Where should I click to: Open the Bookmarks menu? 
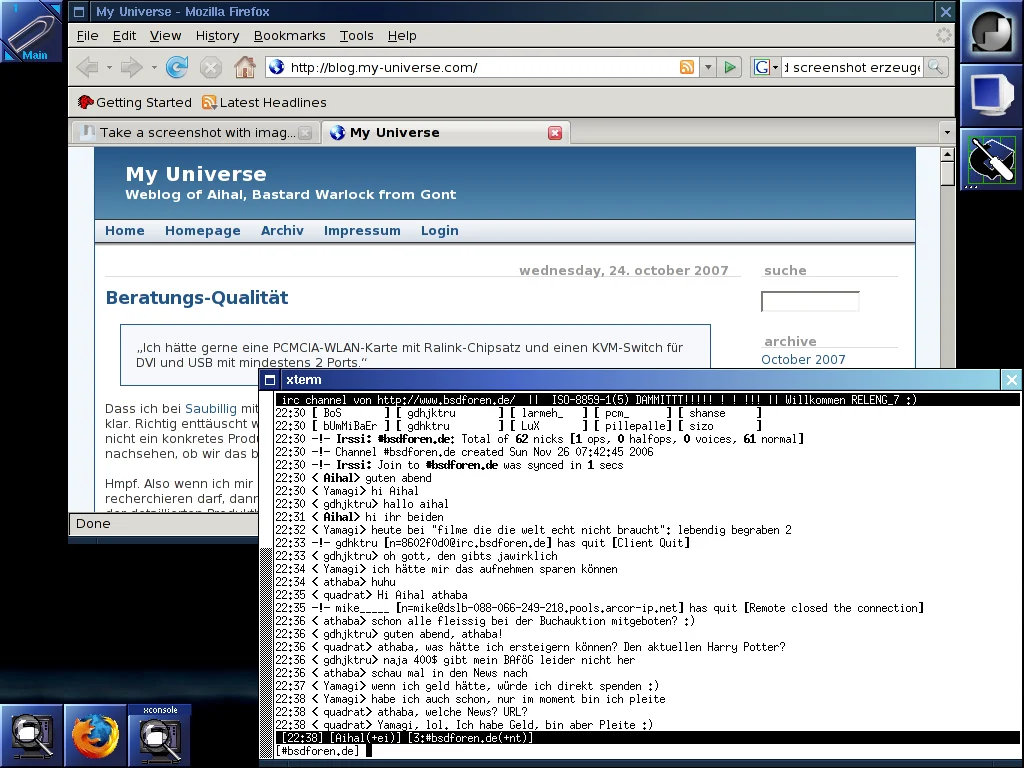289,36
